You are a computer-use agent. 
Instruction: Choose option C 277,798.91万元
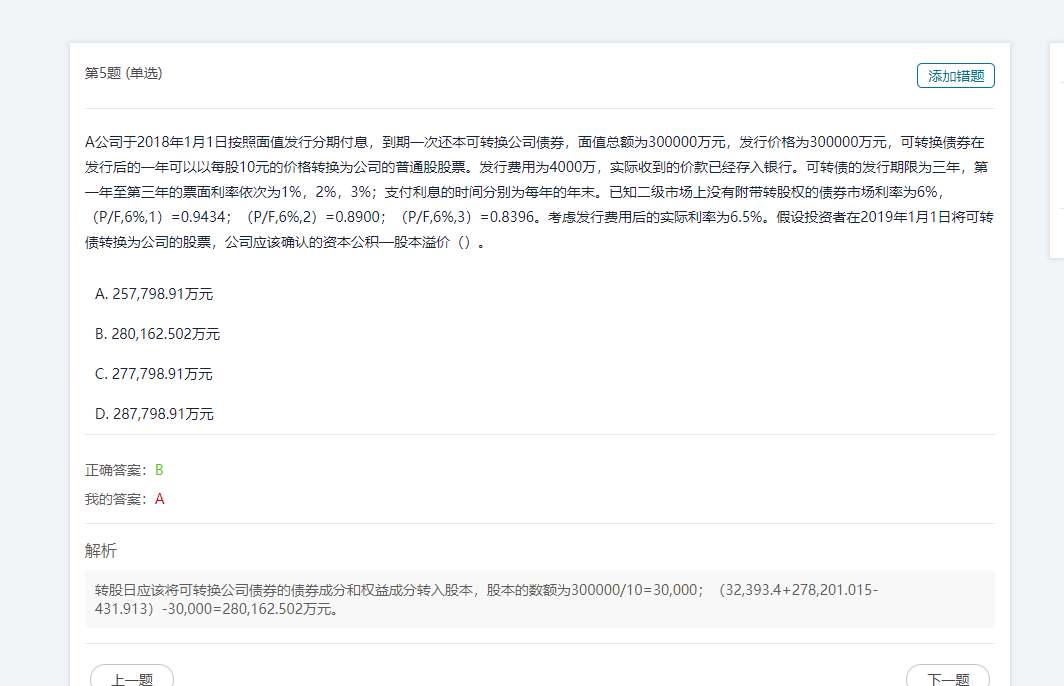(154, 374)
